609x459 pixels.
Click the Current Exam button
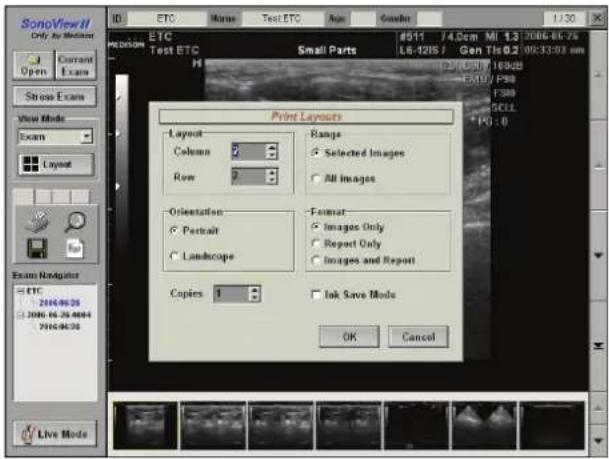point(75,65)
